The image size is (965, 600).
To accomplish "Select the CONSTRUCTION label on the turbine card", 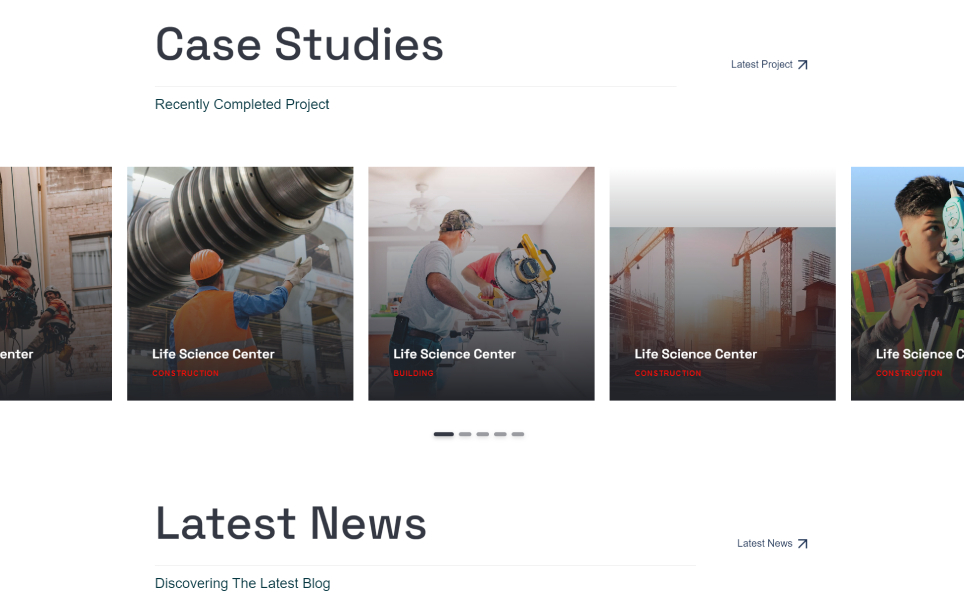I will (185, 374).
